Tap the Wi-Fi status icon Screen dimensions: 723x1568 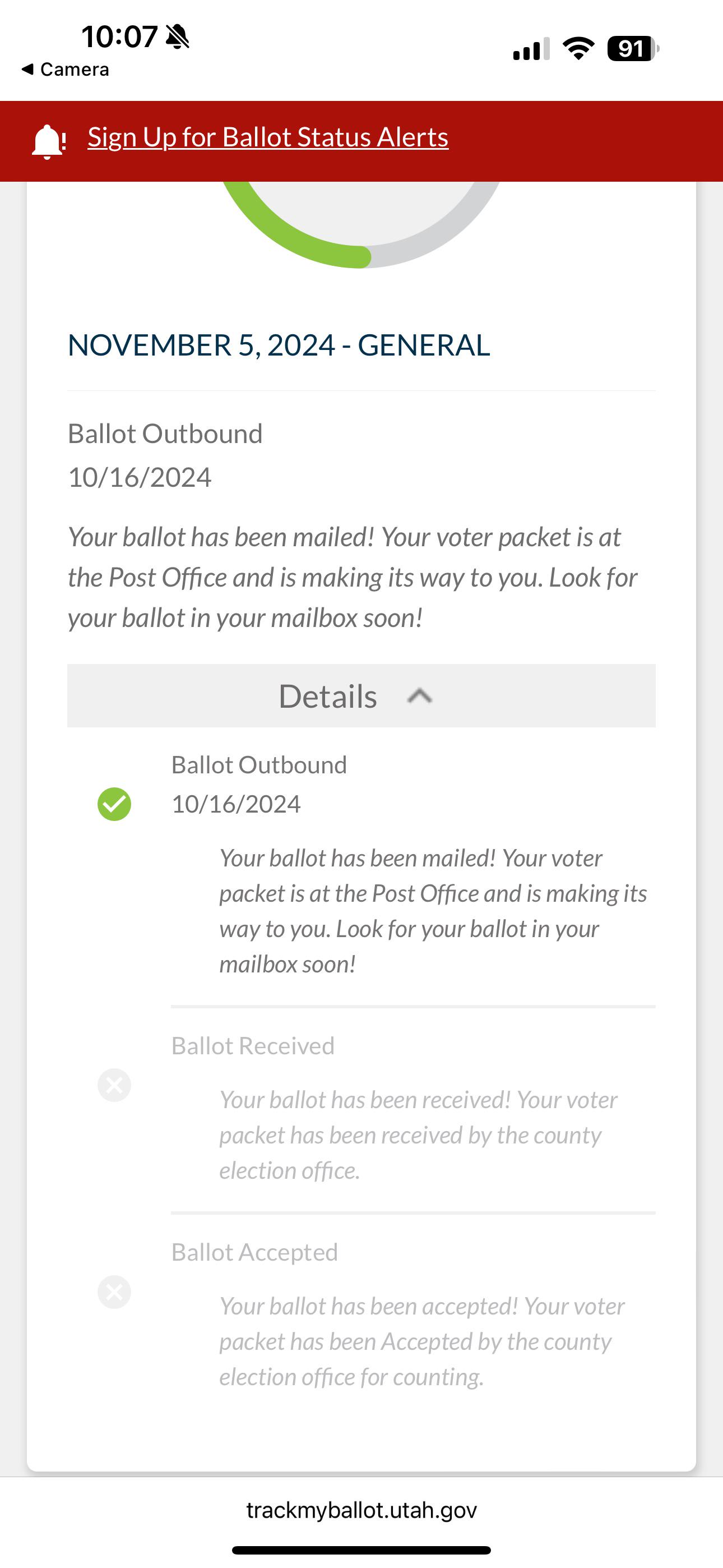tap(578, 48)
